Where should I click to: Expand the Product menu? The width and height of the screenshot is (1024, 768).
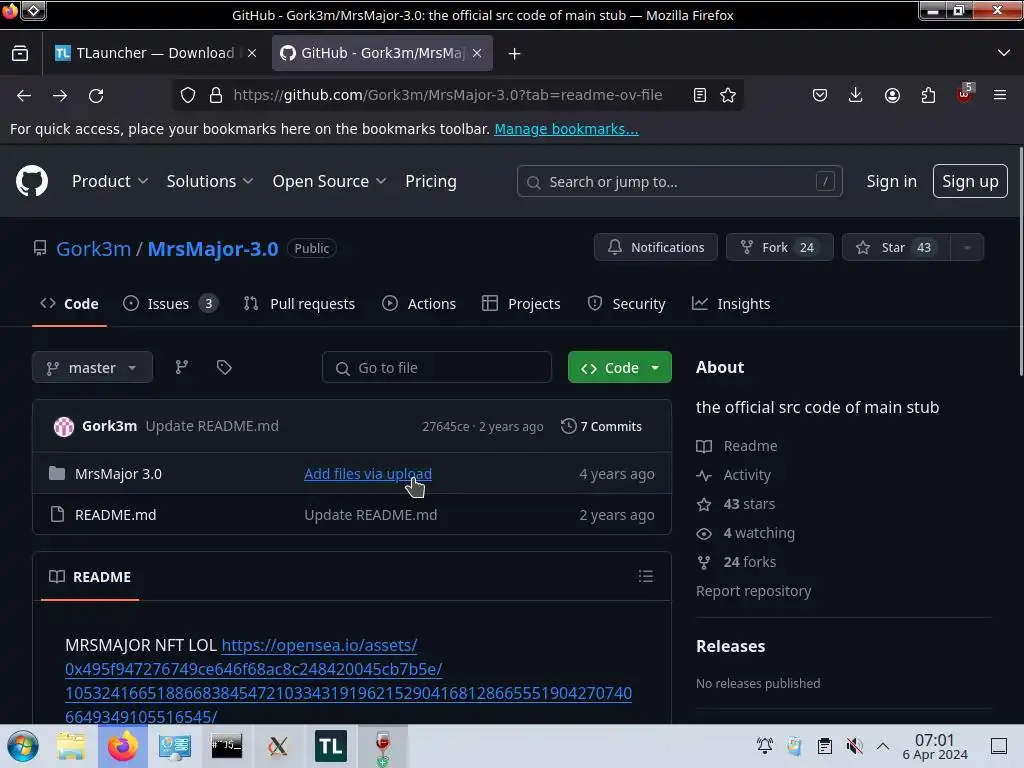[110, 181]
